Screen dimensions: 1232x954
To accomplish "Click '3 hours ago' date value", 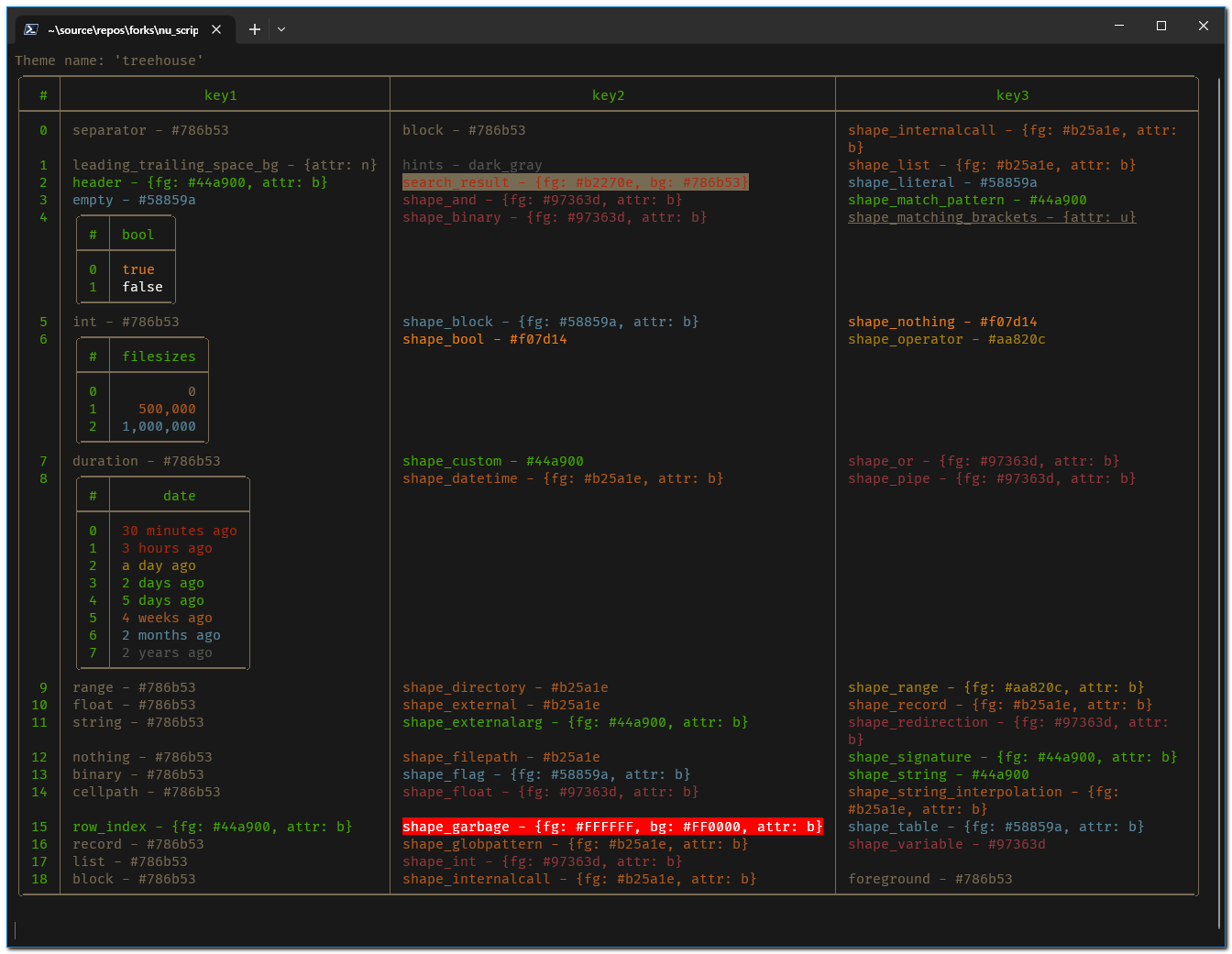I will point(167,548).
